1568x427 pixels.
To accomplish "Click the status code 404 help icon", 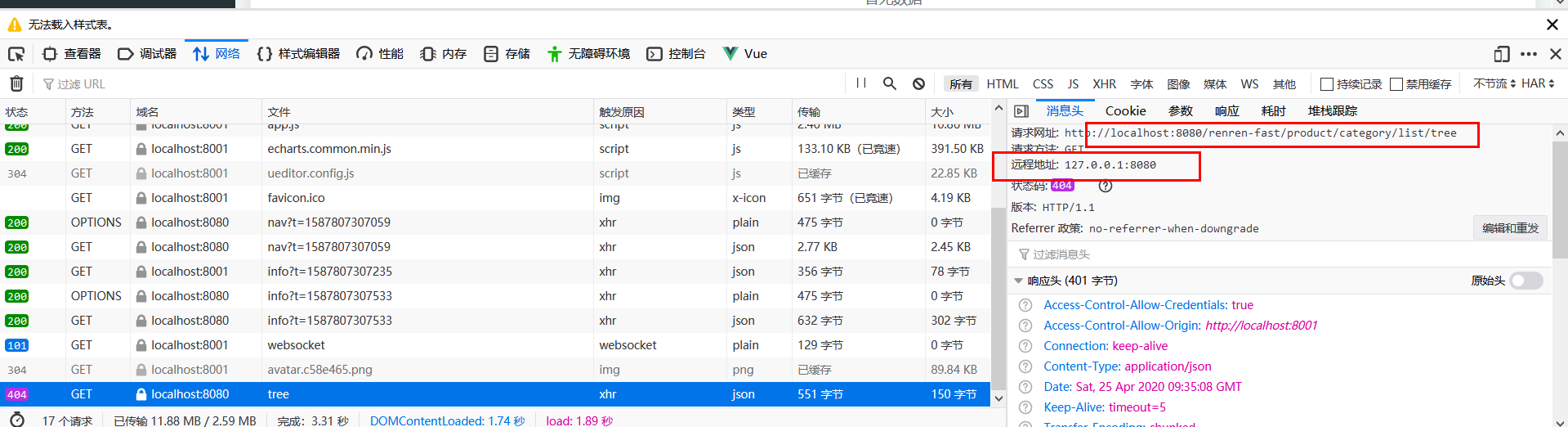I will pos(1106,186).
